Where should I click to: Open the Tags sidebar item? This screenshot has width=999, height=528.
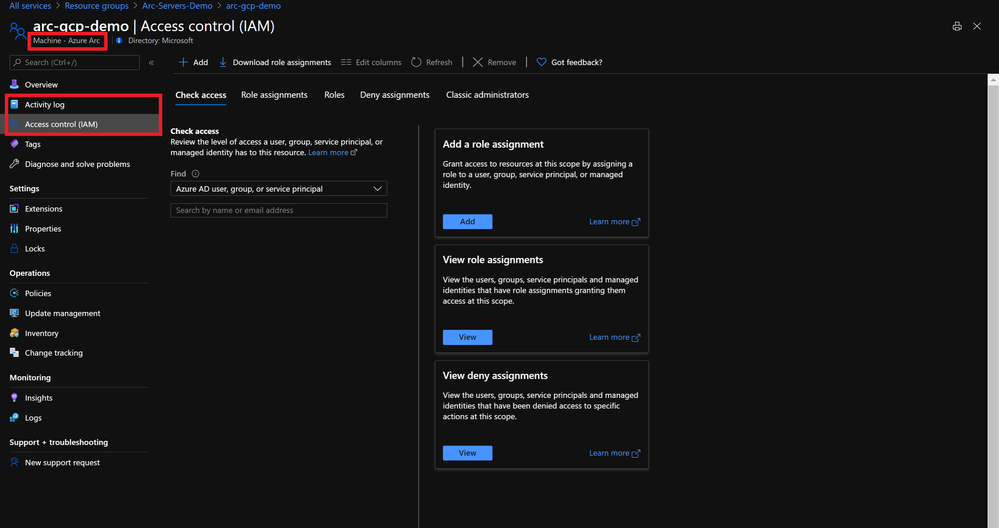coord(32,144)
